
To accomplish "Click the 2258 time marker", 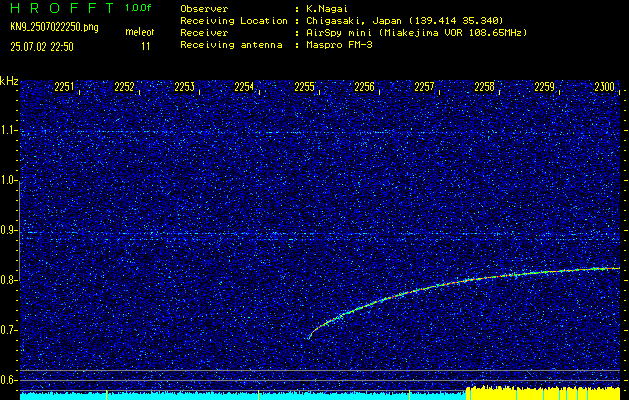I will tap(484, 87).
